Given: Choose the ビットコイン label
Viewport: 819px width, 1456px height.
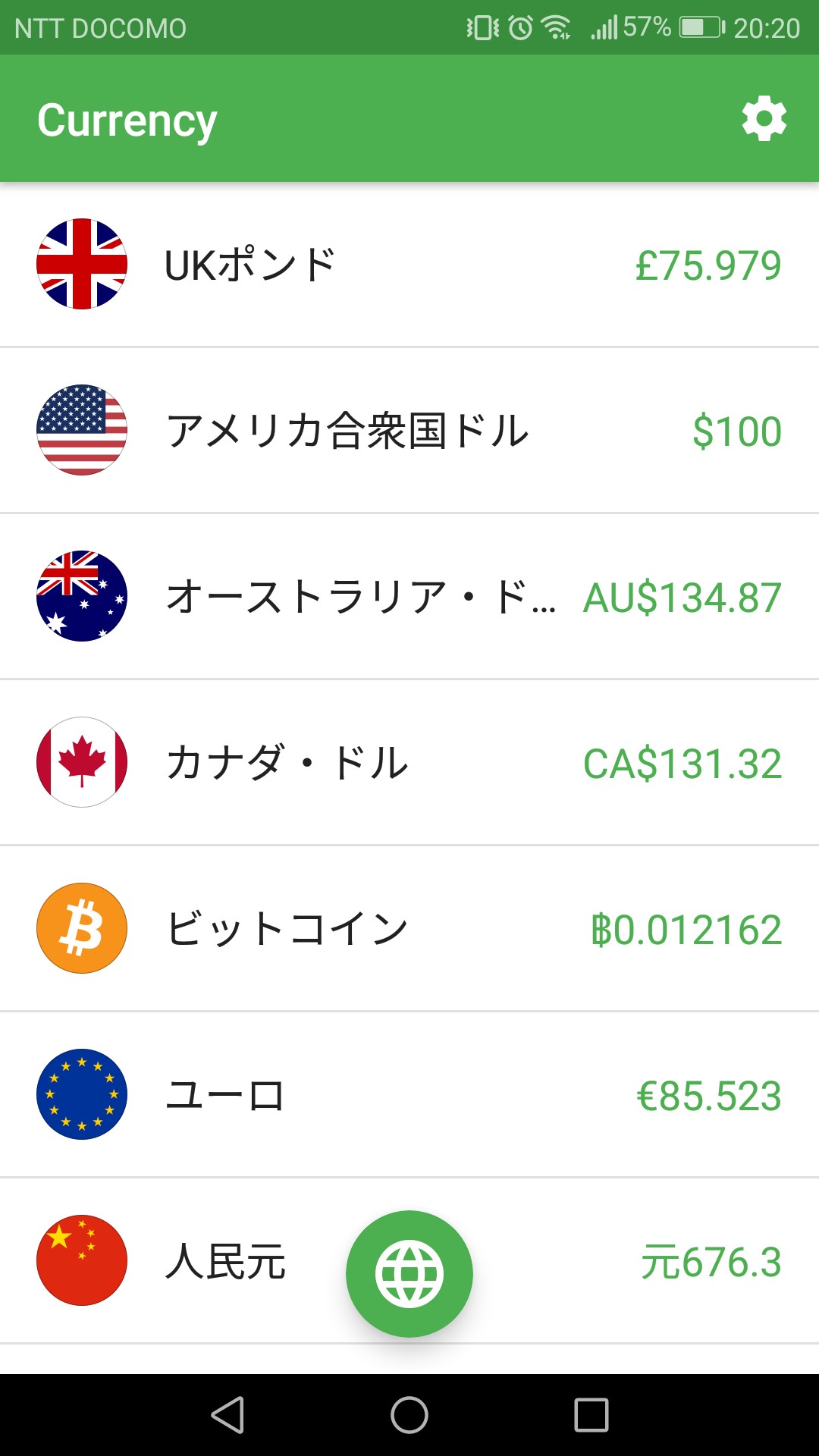Looking at the screenshot, I should [x=287, y=929].
